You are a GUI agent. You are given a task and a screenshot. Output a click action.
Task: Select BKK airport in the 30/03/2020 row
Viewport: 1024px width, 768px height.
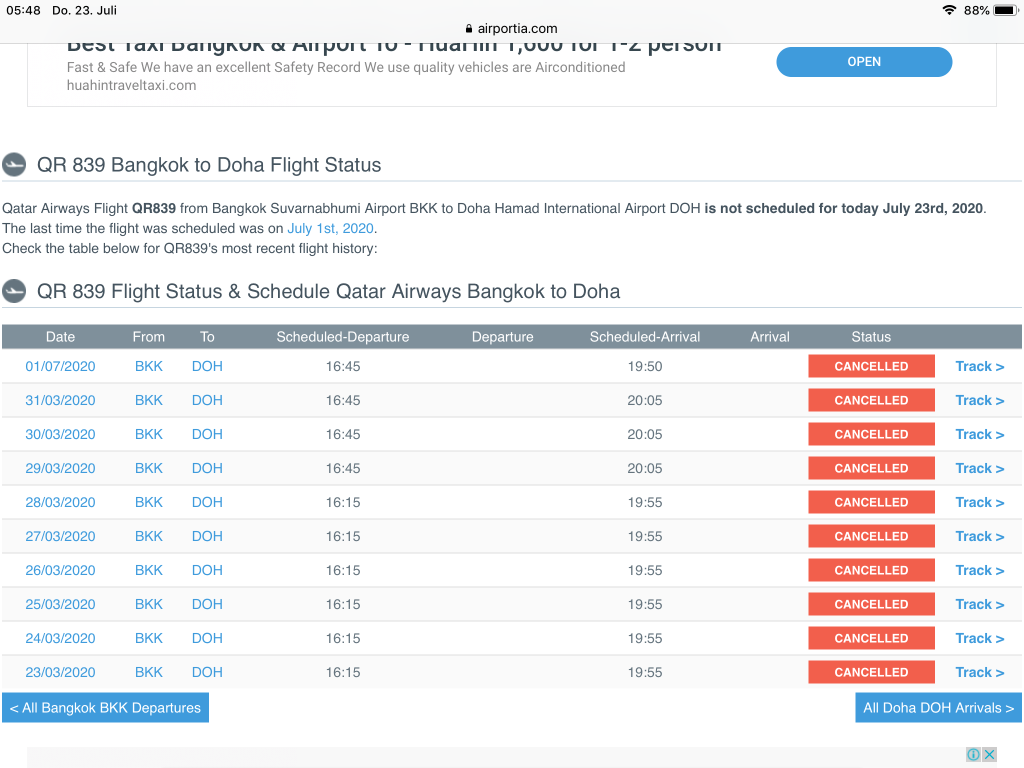(x=149, y=434)
